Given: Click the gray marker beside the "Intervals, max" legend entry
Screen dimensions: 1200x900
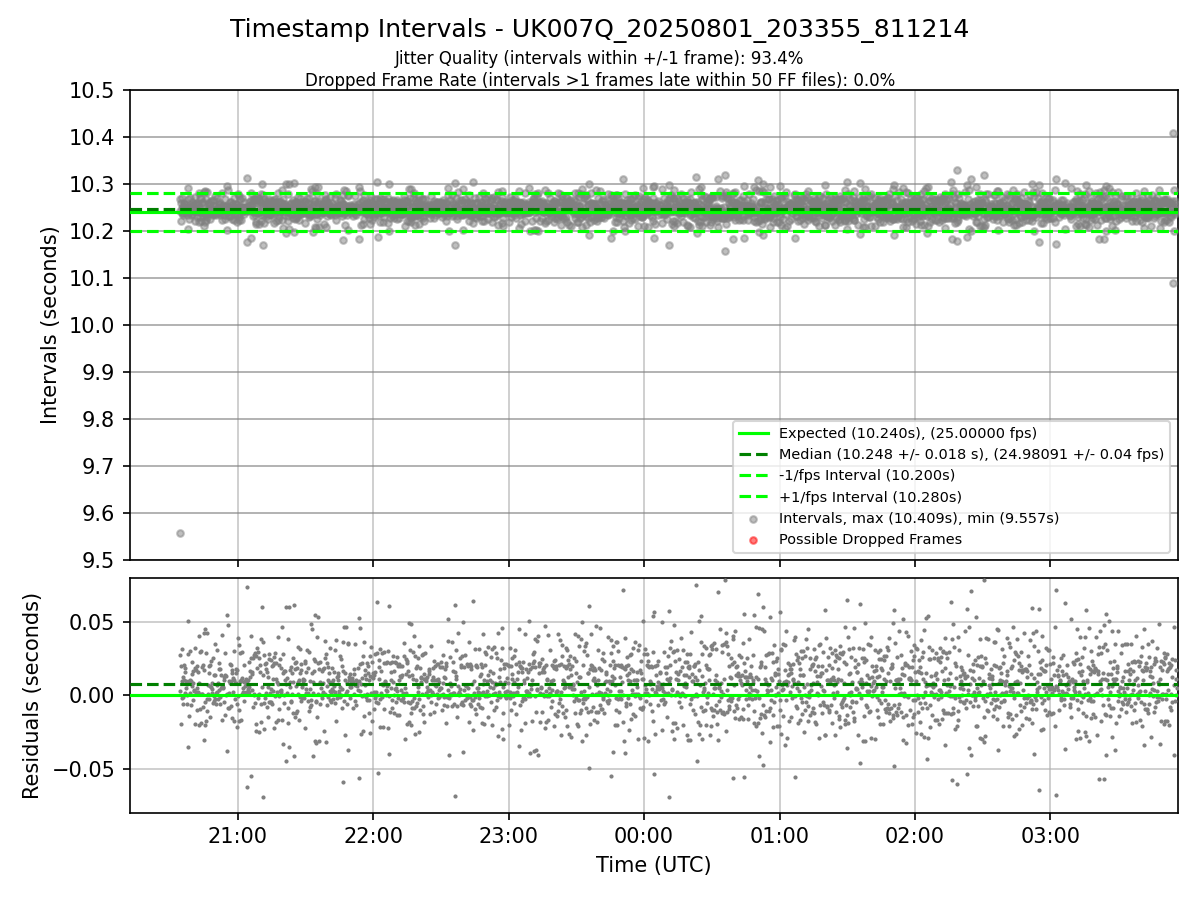Looking at the screenshot, I should tap(754, 519).
